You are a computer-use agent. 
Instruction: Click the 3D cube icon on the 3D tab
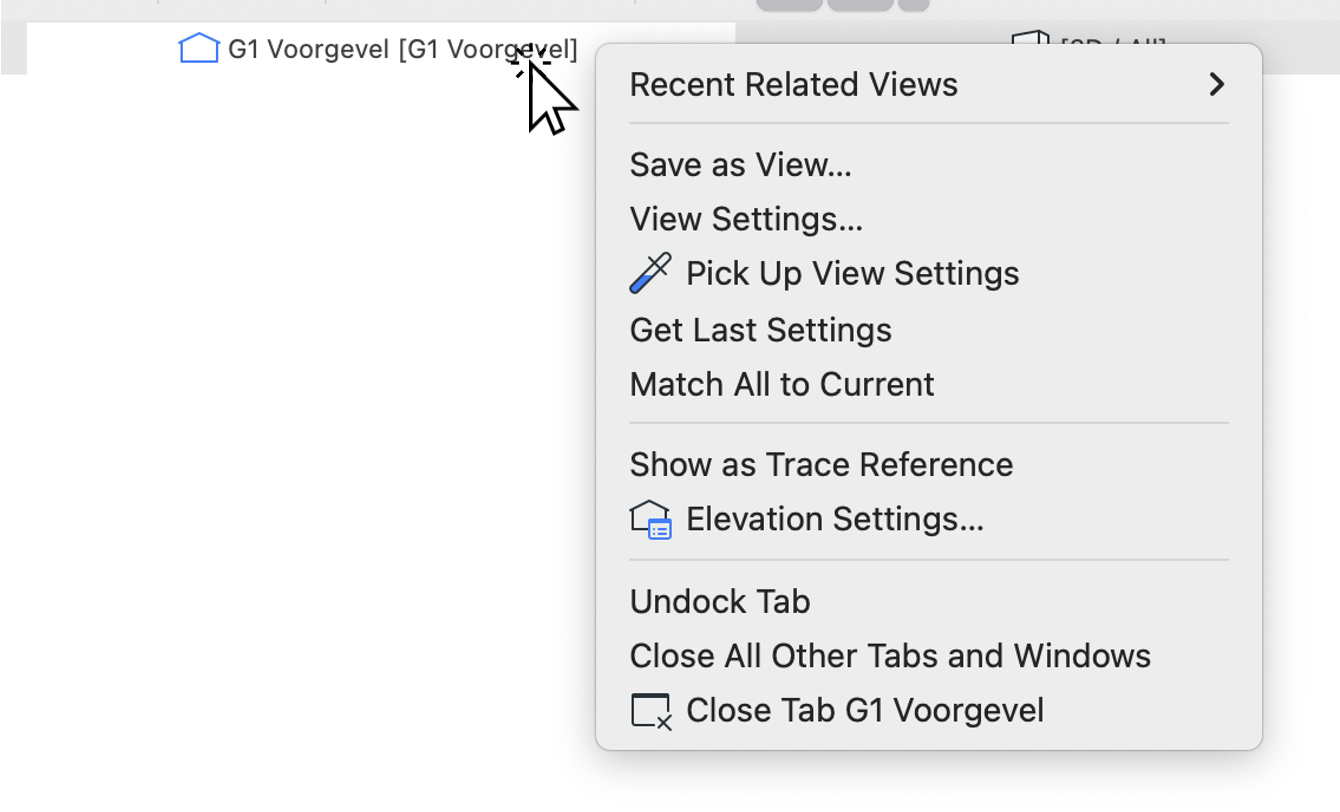click(x=1029, y=40)
